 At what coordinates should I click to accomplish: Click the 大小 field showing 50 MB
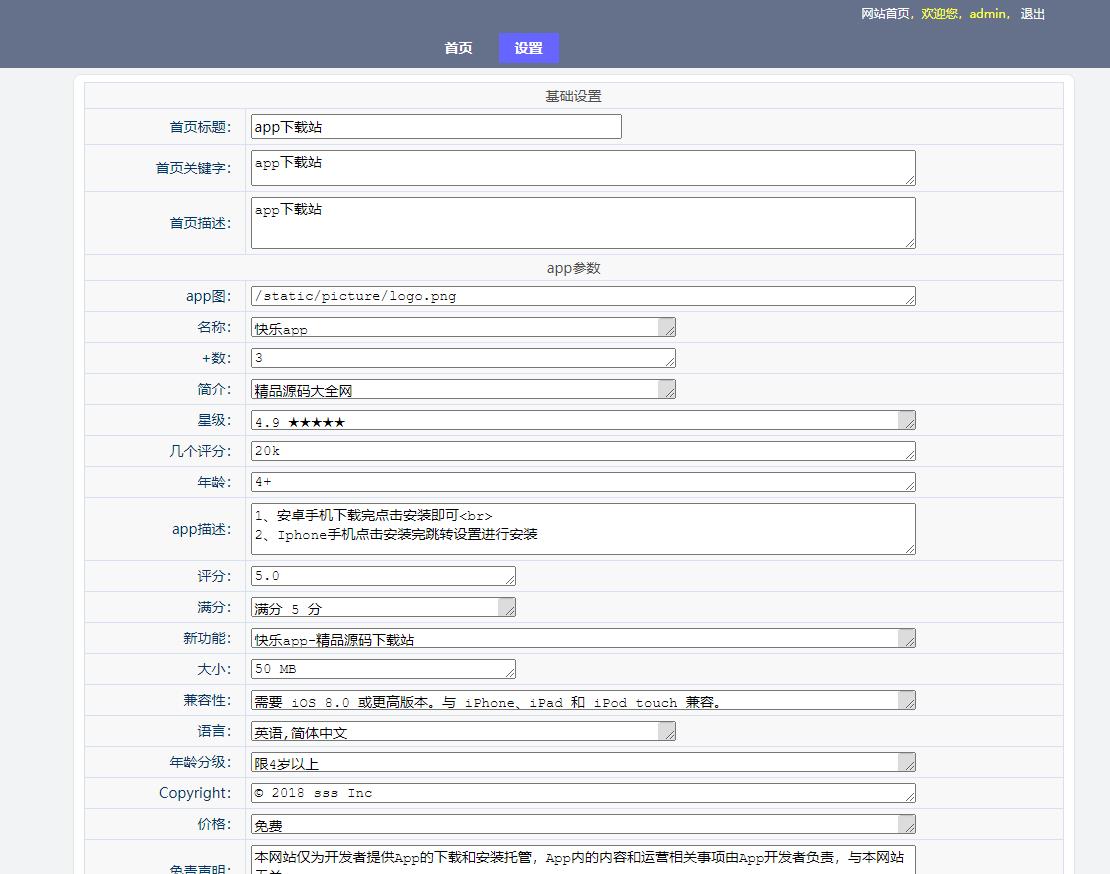coord(382,669)
